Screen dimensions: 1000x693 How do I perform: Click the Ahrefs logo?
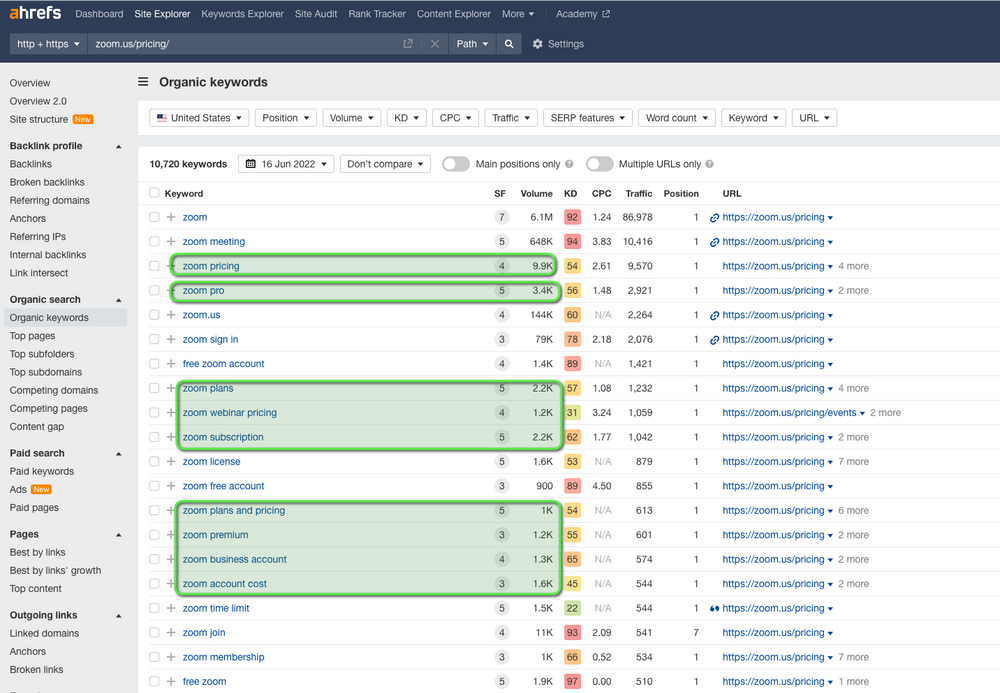(x=34, y=13)
